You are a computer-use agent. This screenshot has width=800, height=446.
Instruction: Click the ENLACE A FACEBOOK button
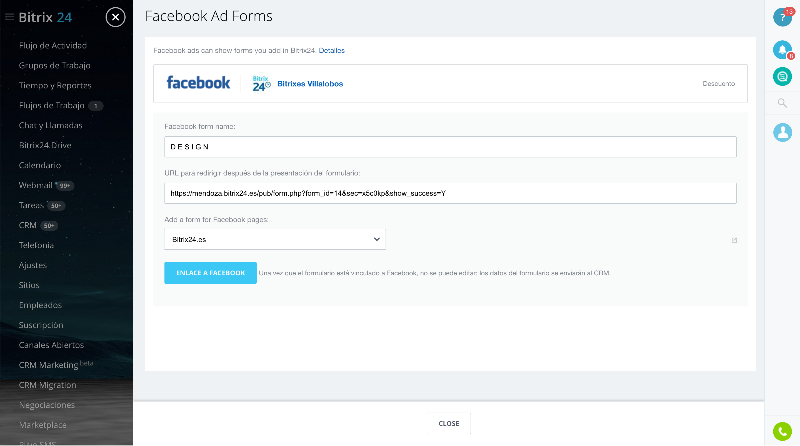point(210,273)
